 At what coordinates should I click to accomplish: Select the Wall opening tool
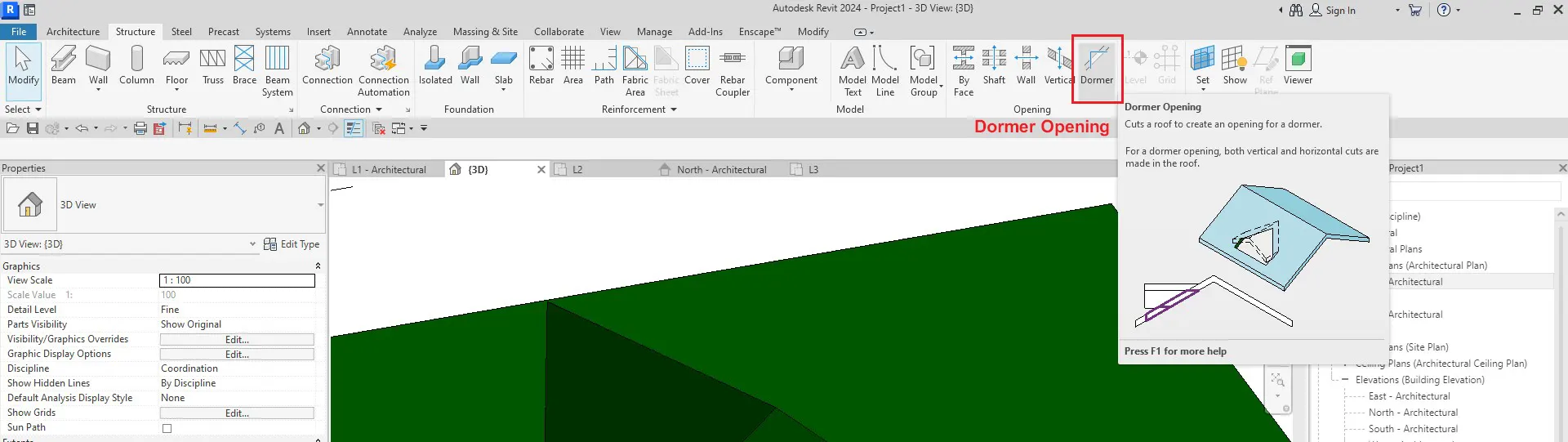click(x=1026, y=65)
